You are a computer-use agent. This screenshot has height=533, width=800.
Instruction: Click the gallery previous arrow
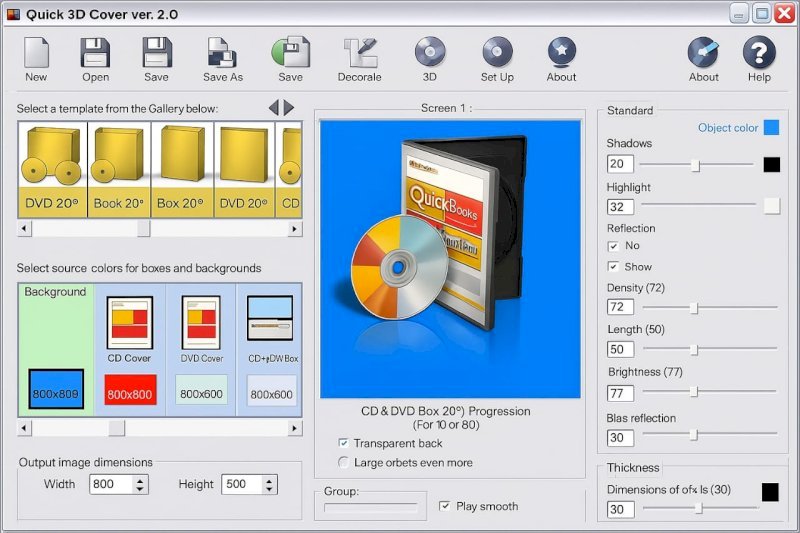pyautogui.click(x=273, y=107)
